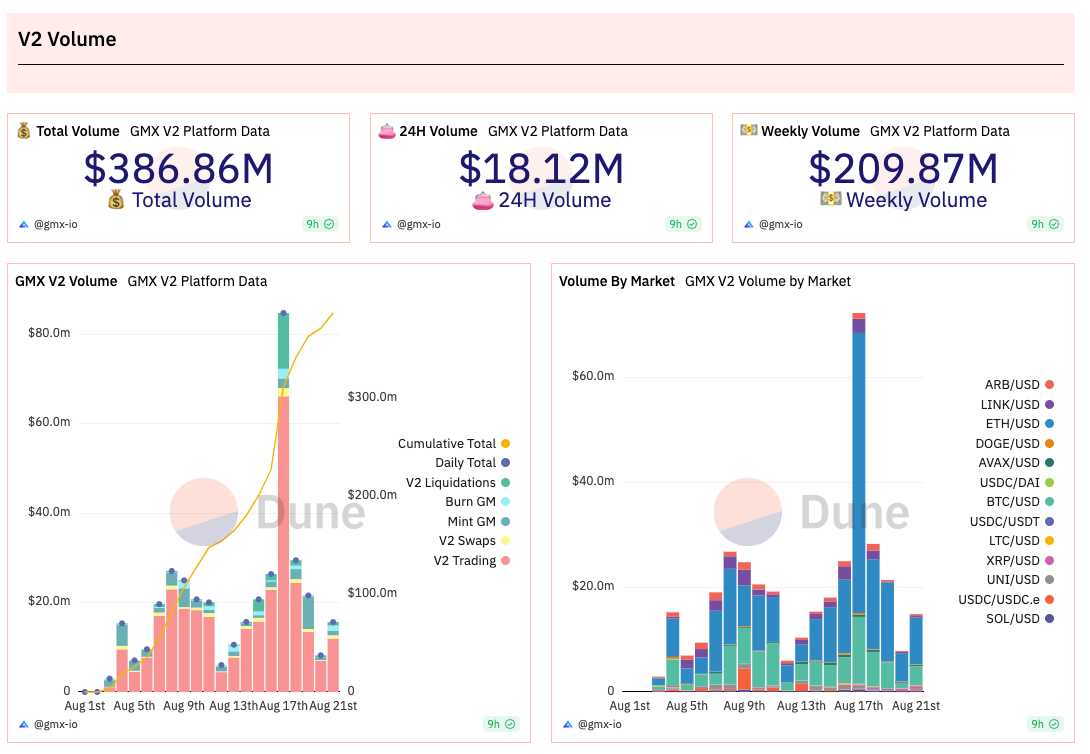The image size is (1090, 754).
Task: Toggle V2 Liquidations legend series
Action: [x=458, y=482]
